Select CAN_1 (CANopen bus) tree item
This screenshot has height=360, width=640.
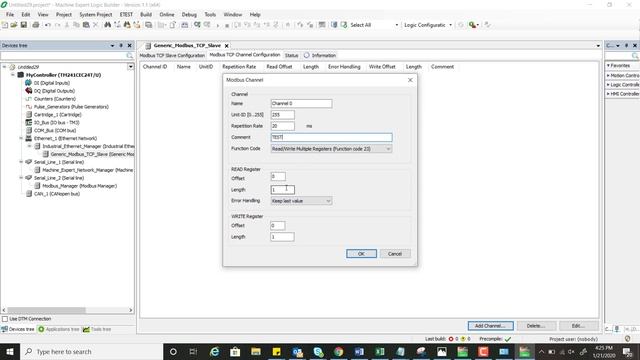(x=56, y=194)
